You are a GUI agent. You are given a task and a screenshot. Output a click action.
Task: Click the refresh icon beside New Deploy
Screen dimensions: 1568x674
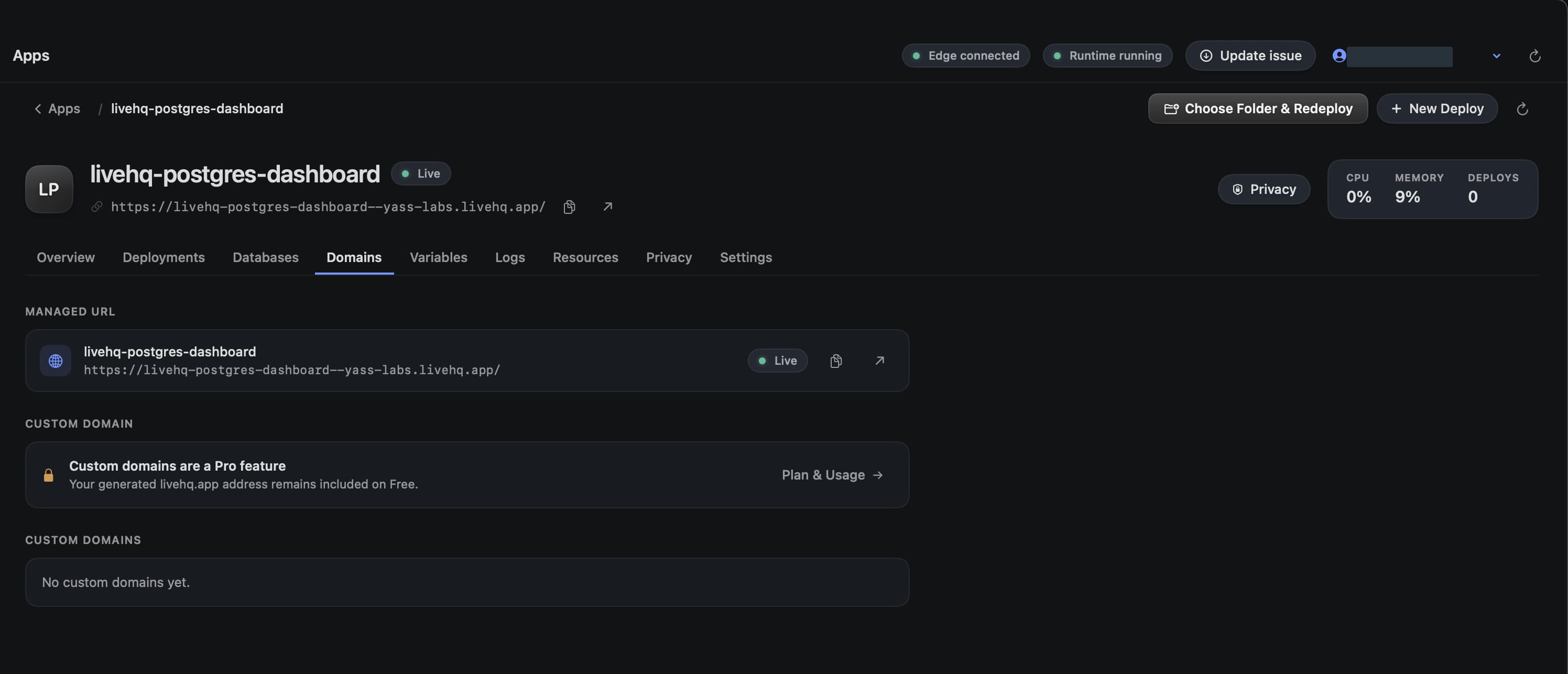(x=1522, y=109)
